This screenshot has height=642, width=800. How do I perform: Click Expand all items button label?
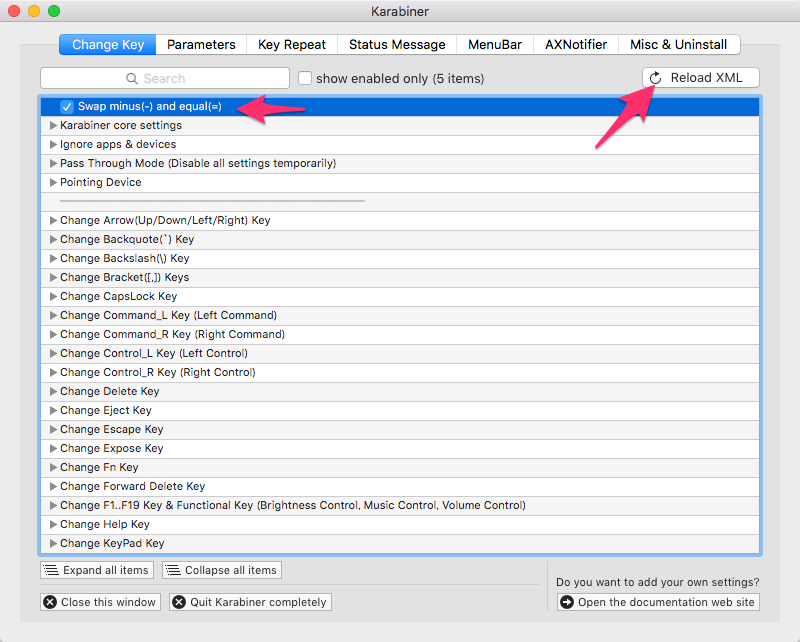(106, 570)
